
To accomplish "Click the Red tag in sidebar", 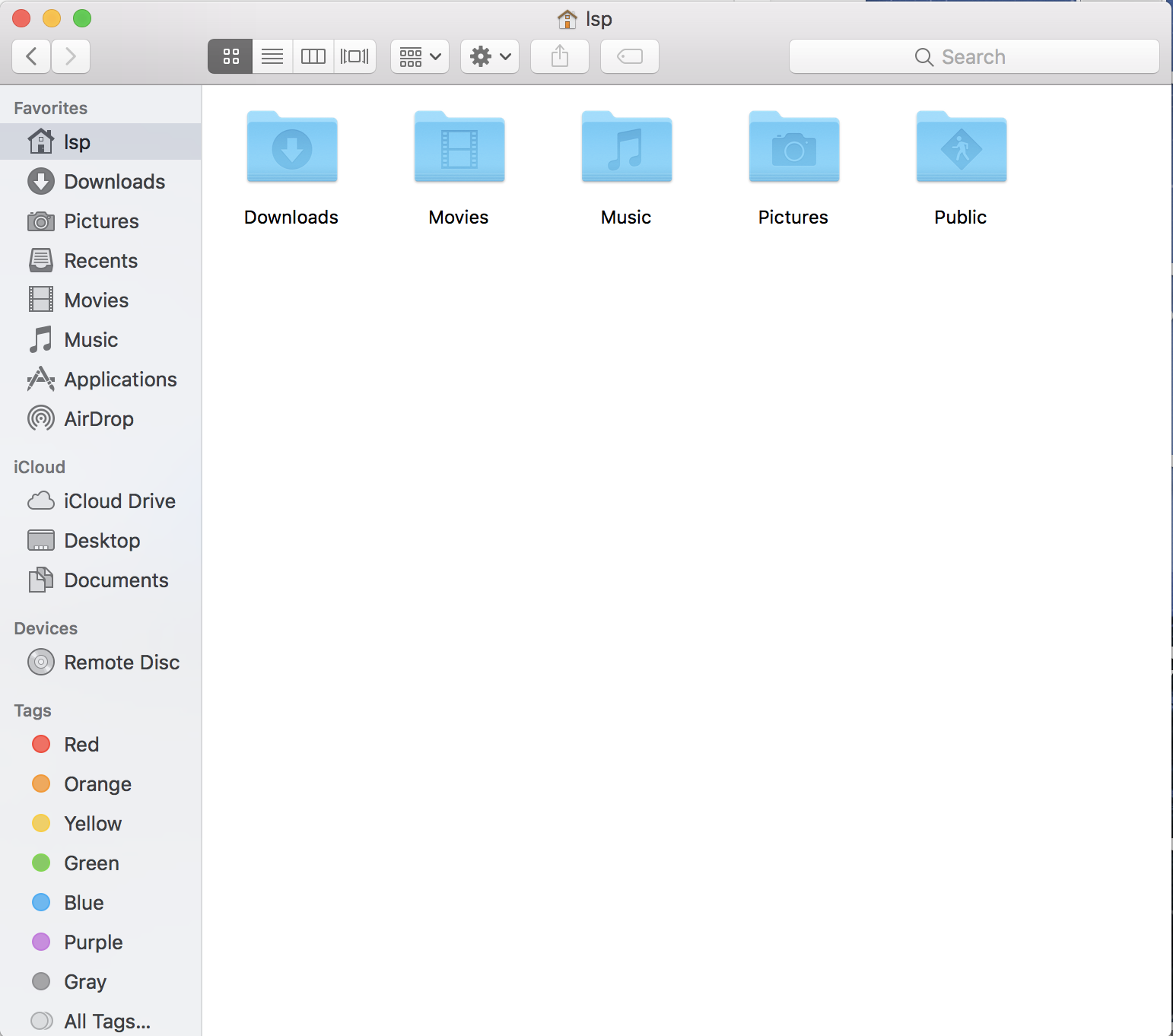I will (x=100, y=744).
